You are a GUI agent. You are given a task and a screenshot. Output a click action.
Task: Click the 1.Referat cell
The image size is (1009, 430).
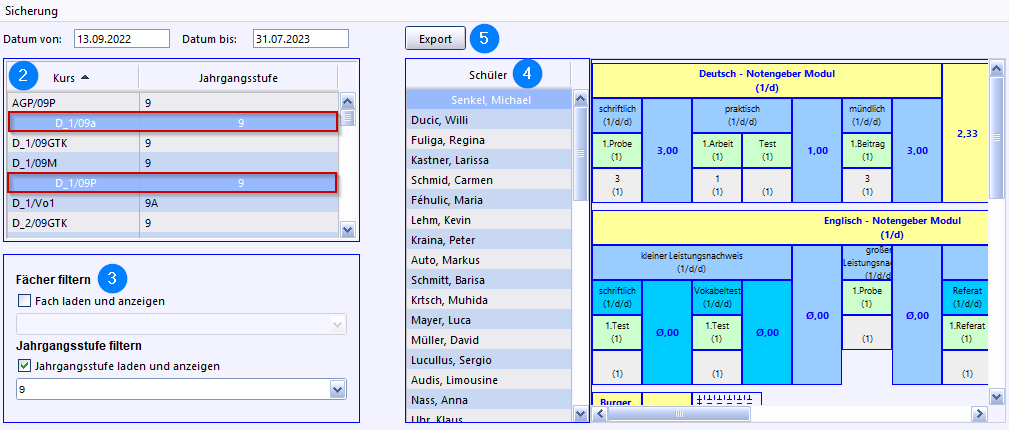click(966, 332)
